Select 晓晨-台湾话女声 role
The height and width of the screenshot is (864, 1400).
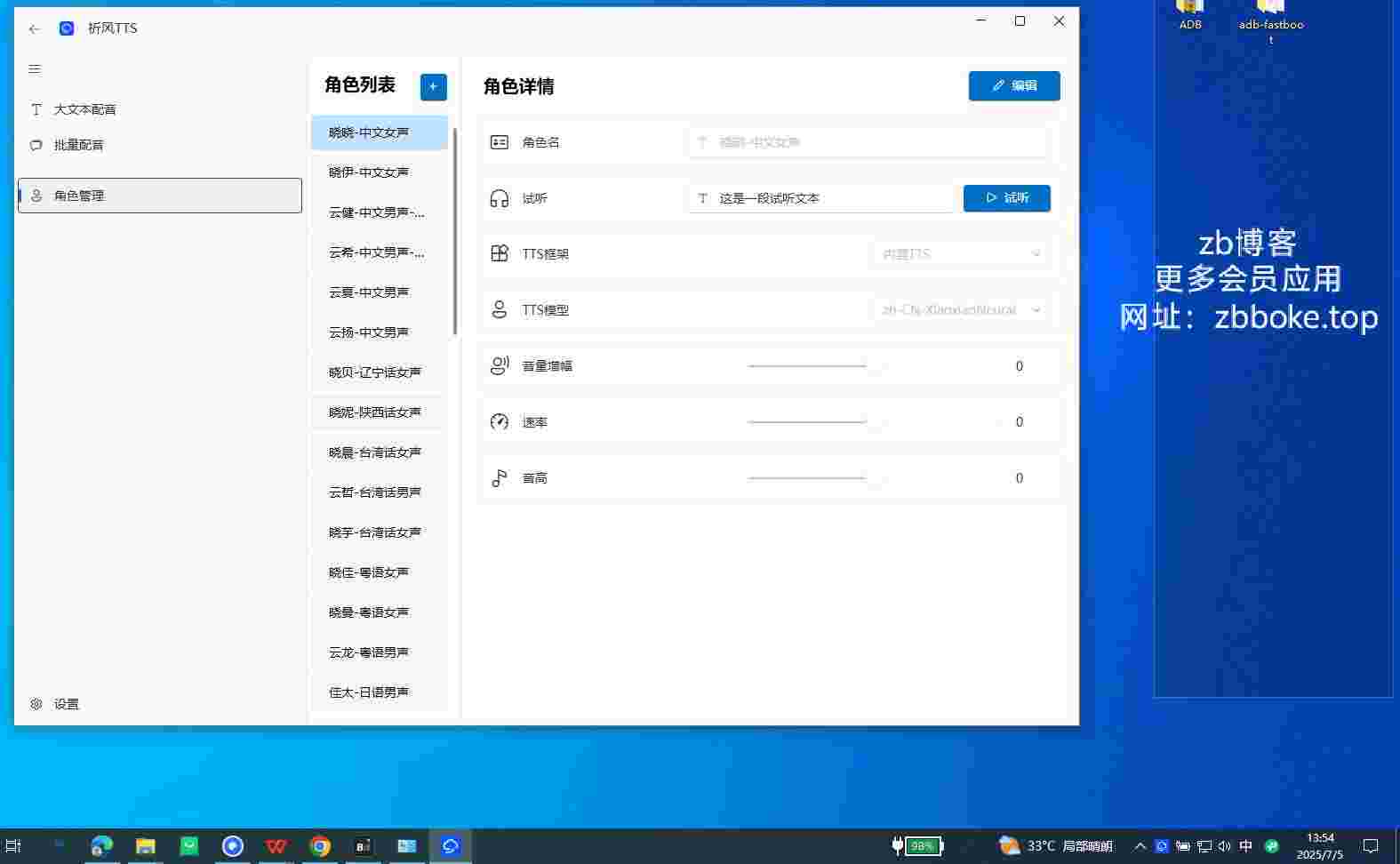[x=380, y=452]
